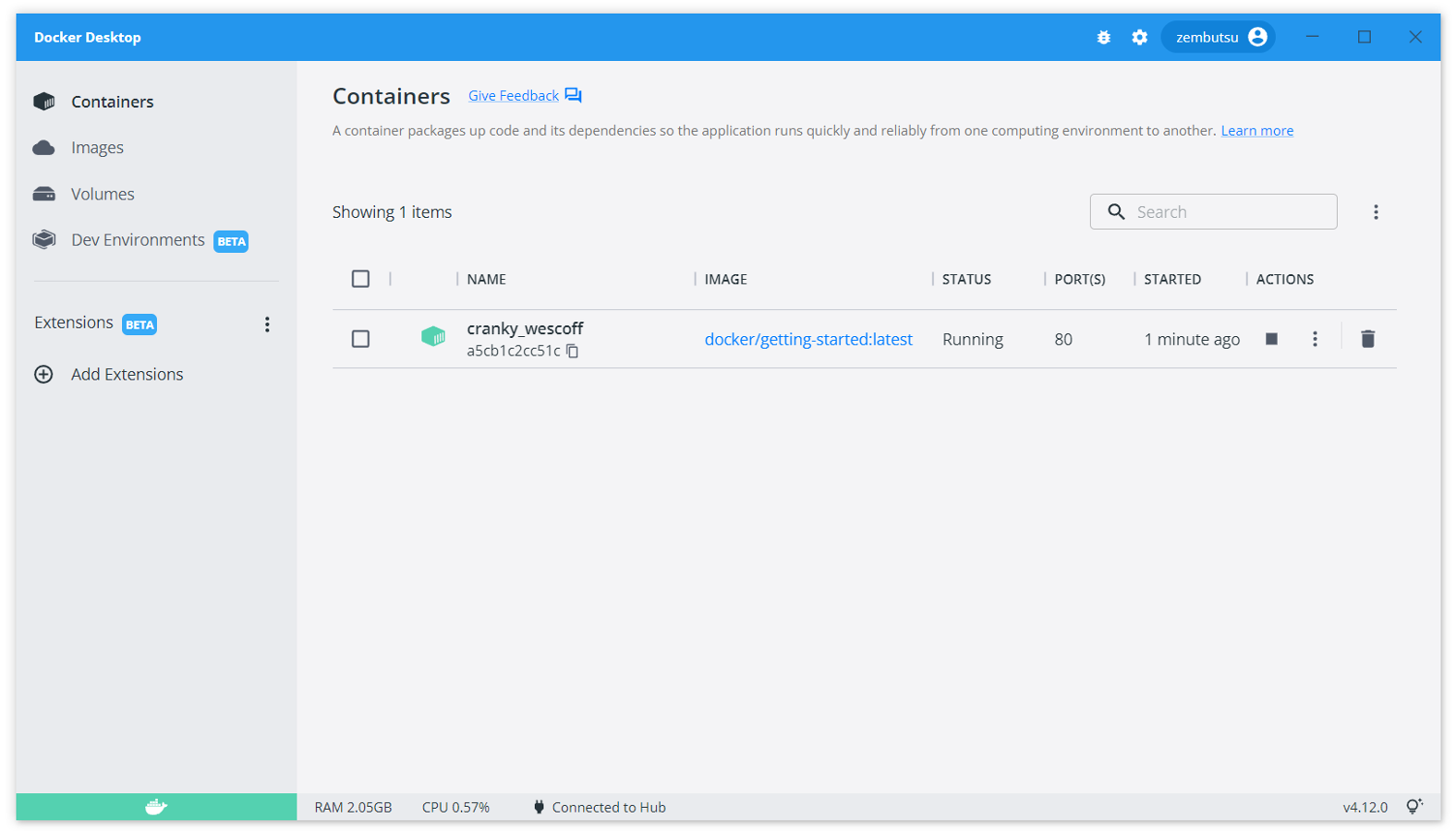This screenshot has width=1456, height=831.
Task: Click the RAM 2.05GB status entry
Action: point(353,807)
